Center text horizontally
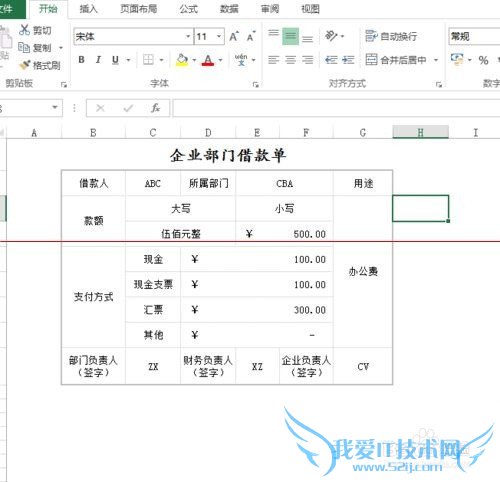This screenshot has width=500, height=482. click(290, 60)
